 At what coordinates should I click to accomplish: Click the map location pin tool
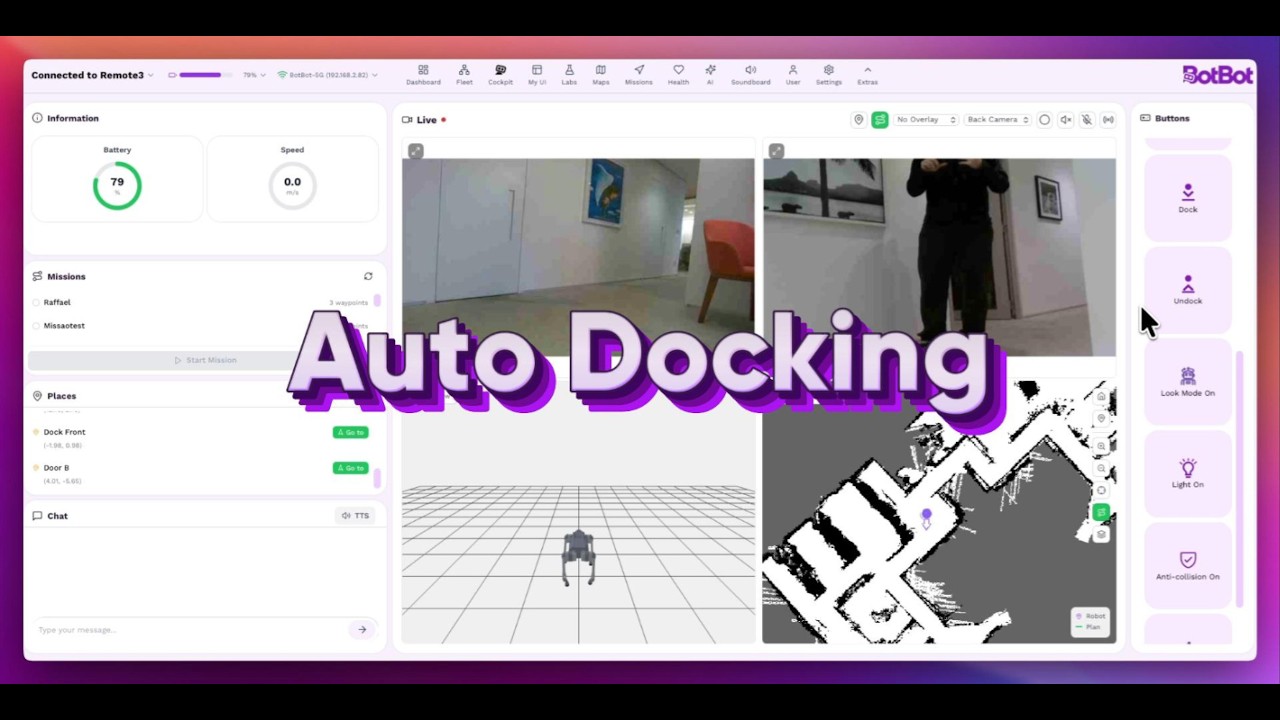tap(1101, 419)
